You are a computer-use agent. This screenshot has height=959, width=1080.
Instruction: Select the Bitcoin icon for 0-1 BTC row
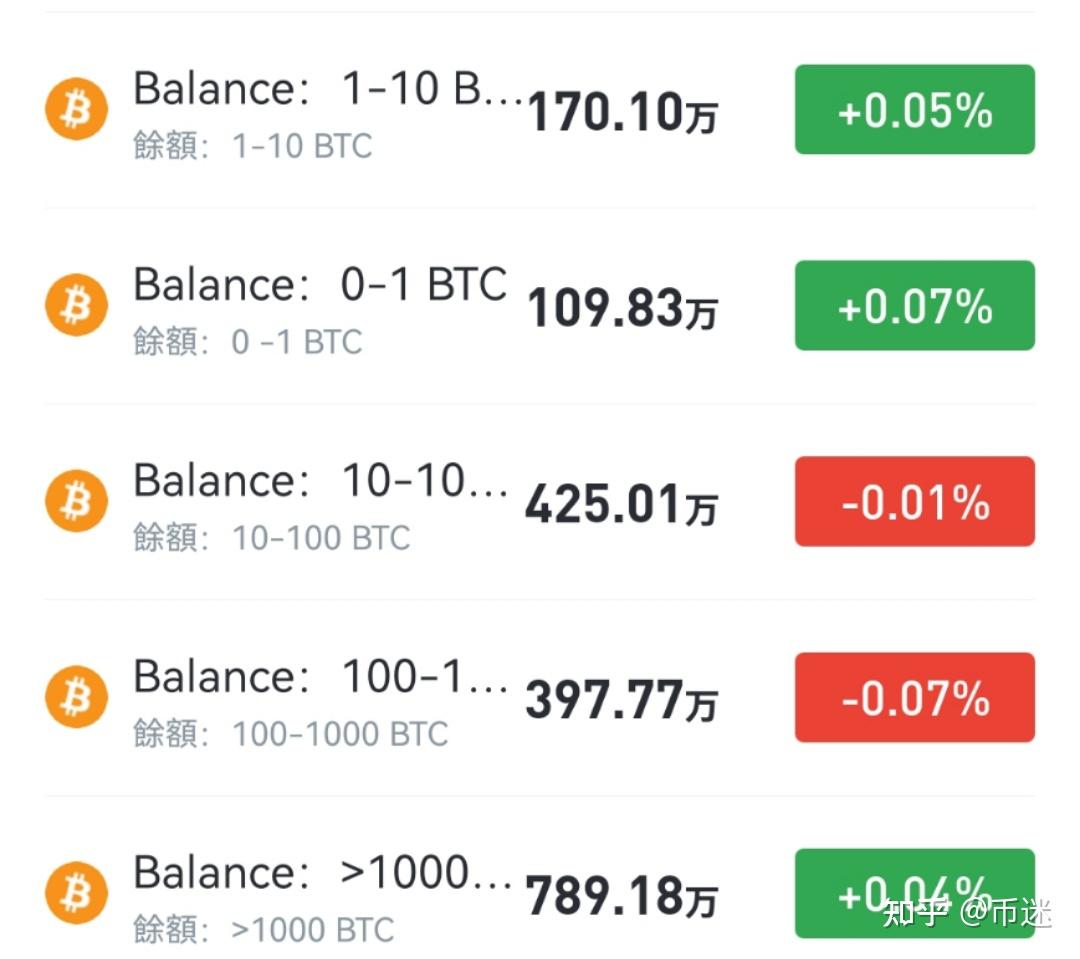click(75, 304)
